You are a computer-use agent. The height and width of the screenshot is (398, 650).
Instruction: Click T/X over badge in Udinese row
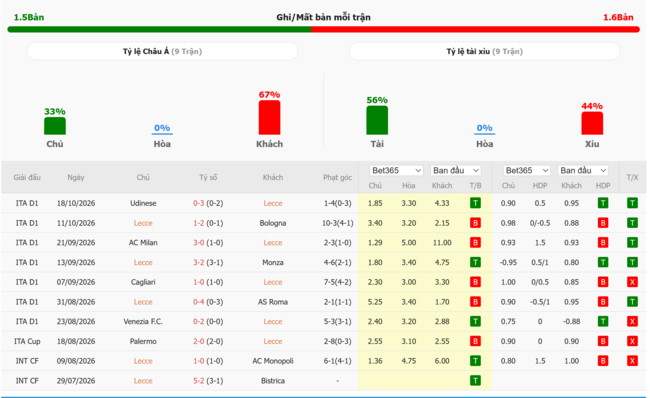click(x=632, y=203)
